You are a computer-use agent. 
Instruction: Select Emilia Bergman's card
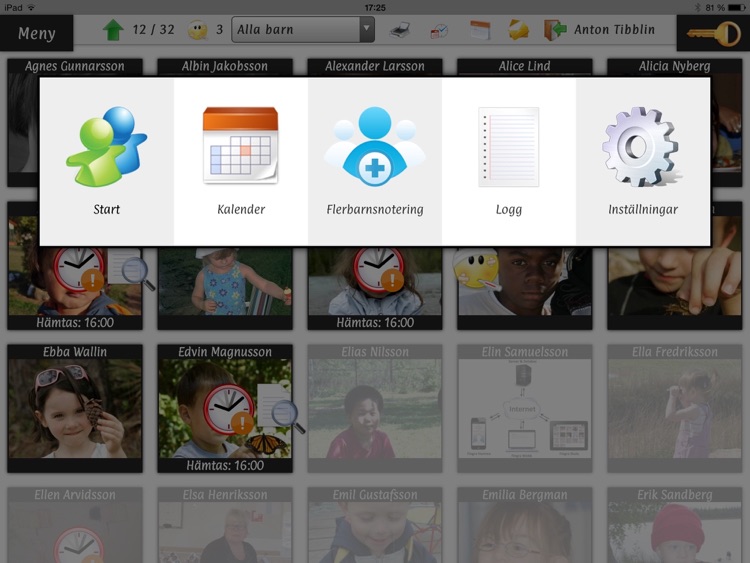point(525,525)
